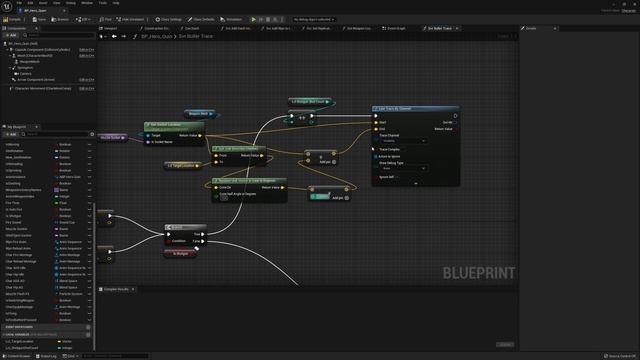Viewport: 640px width, 360px height.
Task: Open the File menu
Action: pos(19,3)
